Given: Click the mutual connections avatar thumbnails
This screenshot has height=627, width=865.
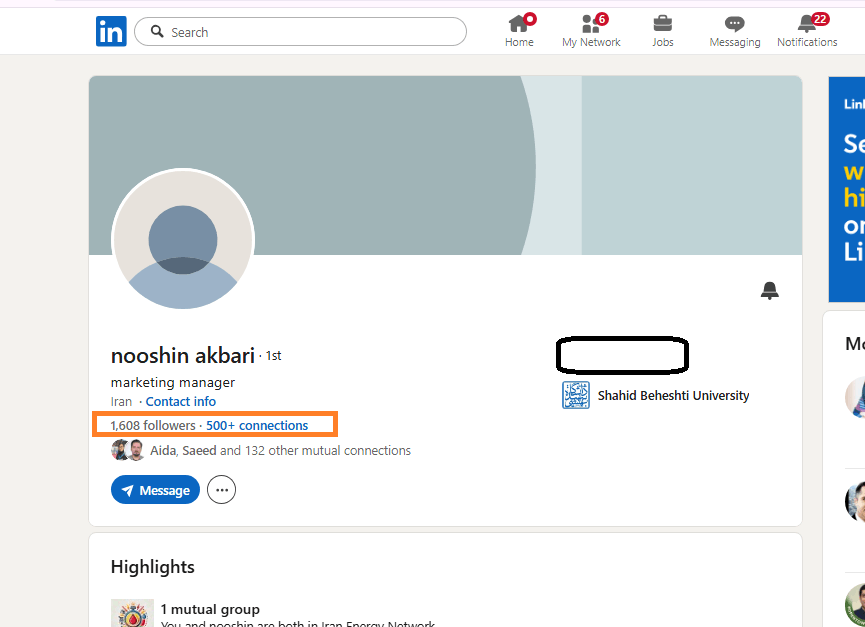Looking at the screenshot, I should [x=127, y=451].
